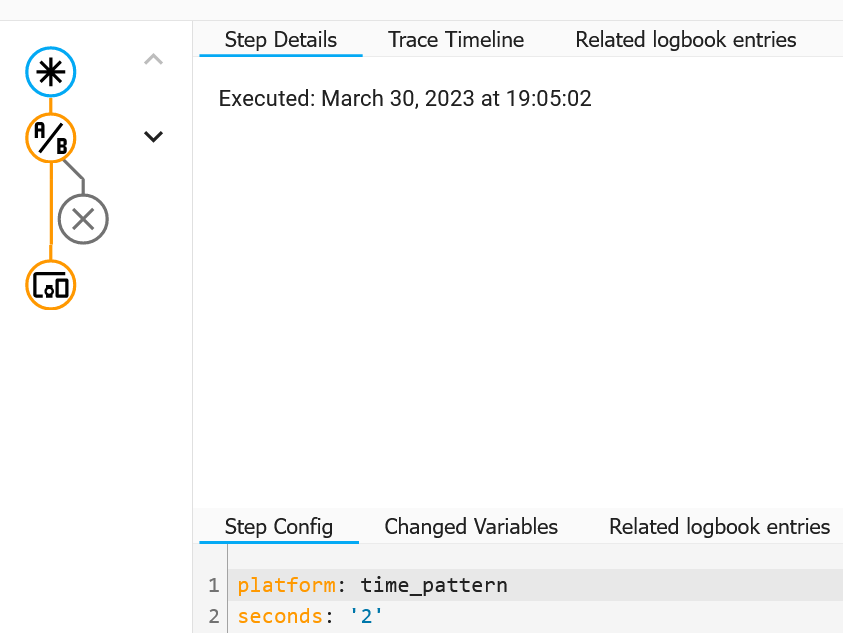This screenshot has height=633, width=843.
Task: Click the down chevron arrow
Action: [x=153, y=137]
